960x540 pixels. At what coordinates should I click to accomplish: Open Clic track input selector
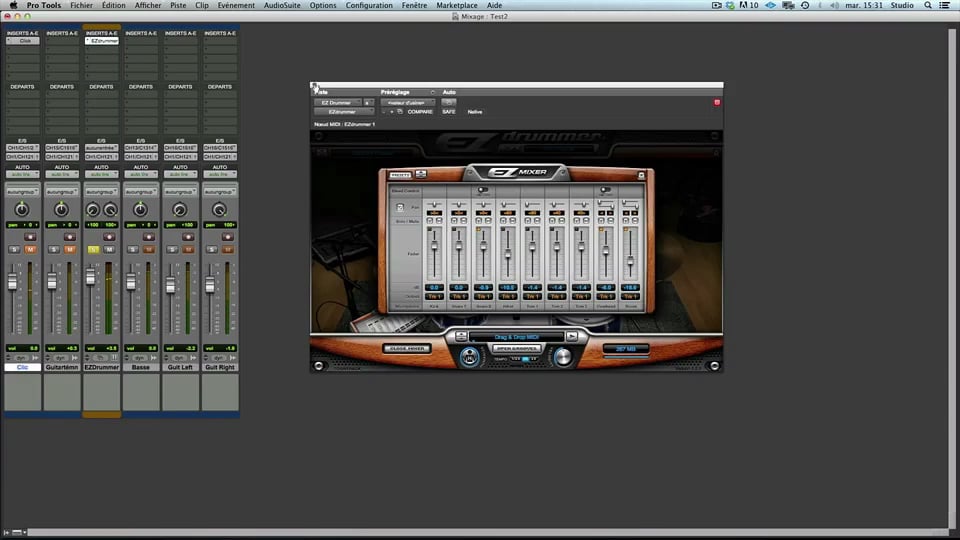coord(23,148)
